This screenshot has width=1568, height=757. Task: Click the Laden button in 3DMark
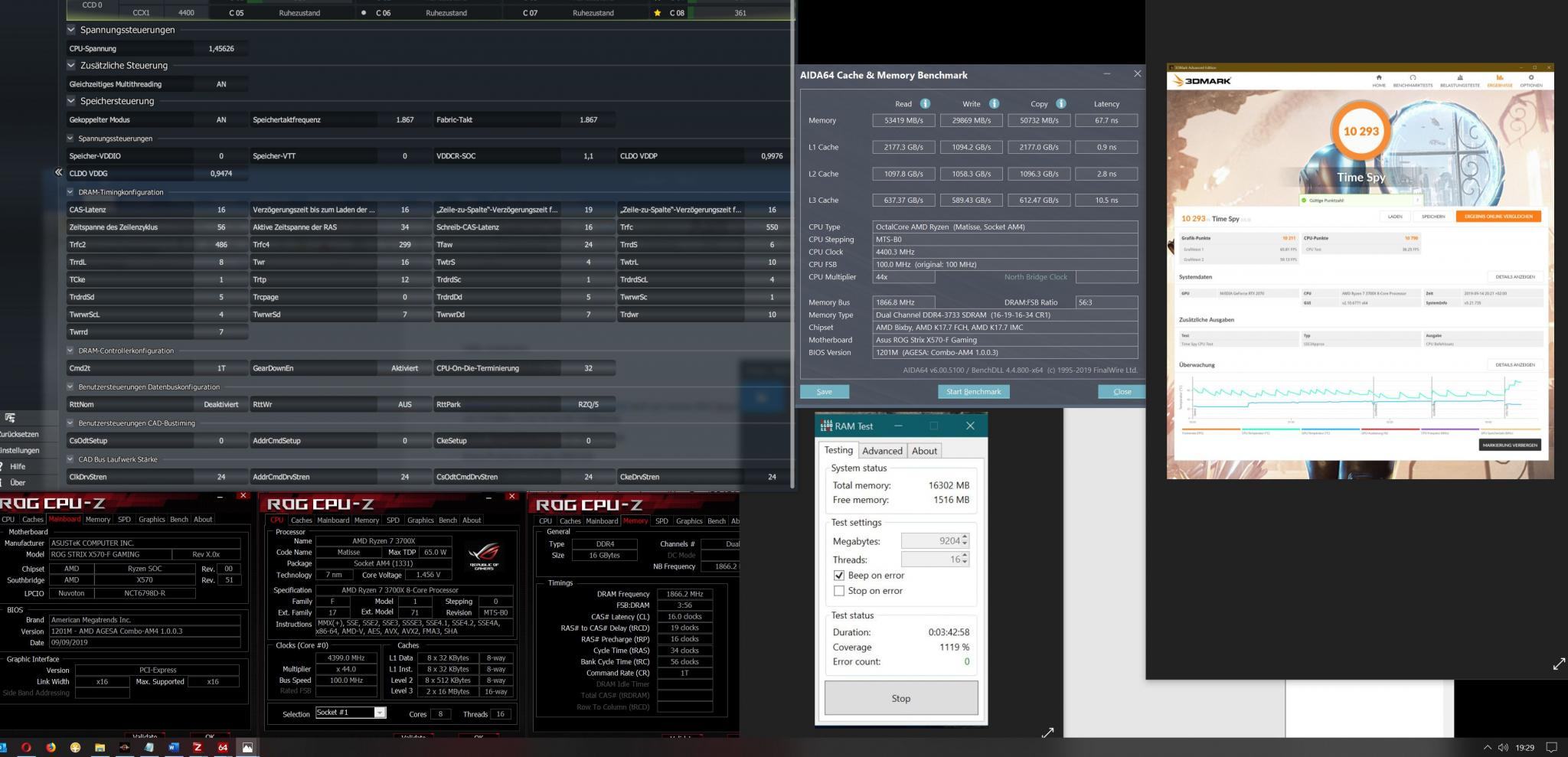pyautogui.click(x=1395, y=217)
